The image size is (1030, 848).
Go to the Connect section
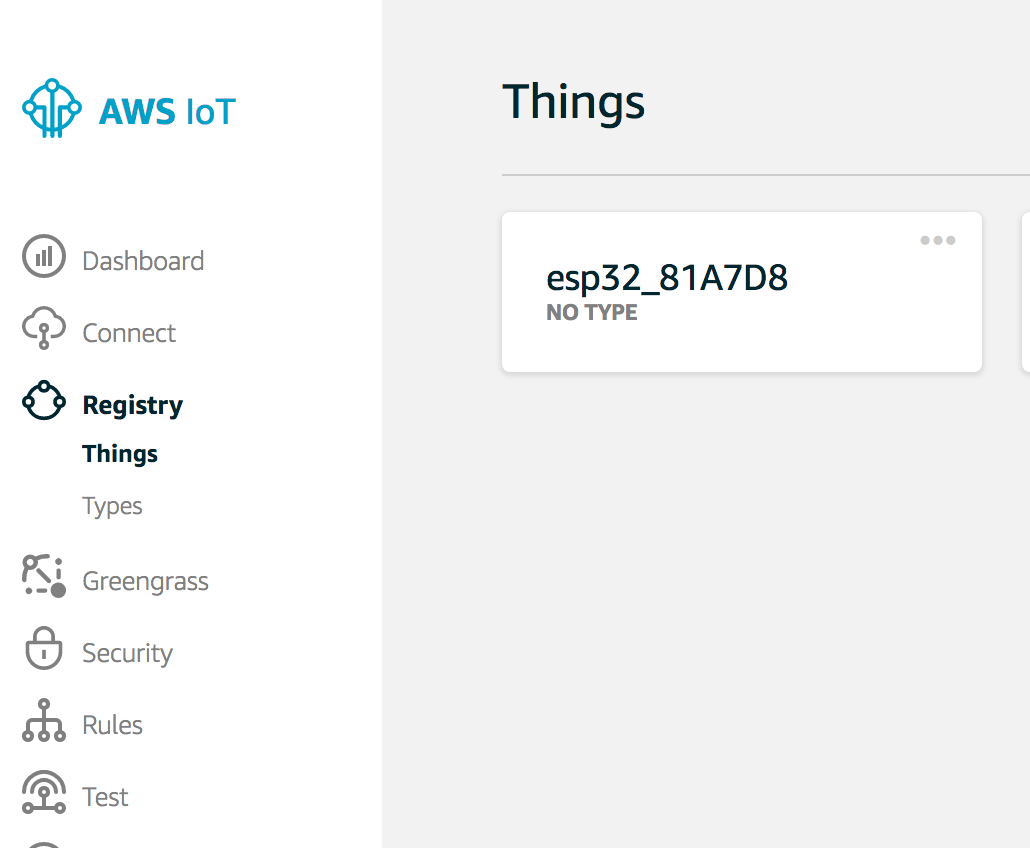tap(129, 333)
